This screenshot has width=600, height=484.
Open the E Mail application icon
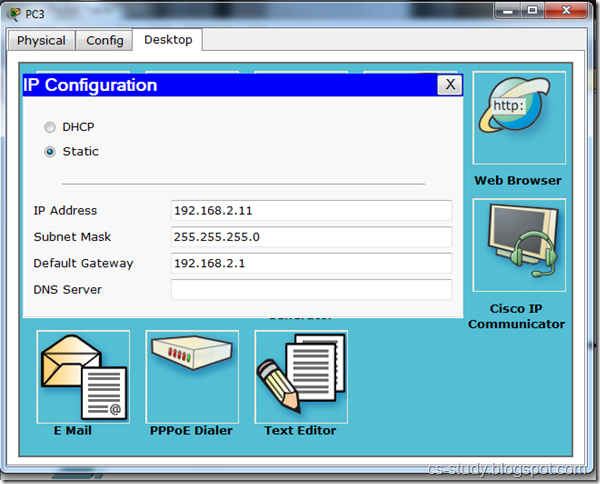pyautogui.click(x=83, y=377)
